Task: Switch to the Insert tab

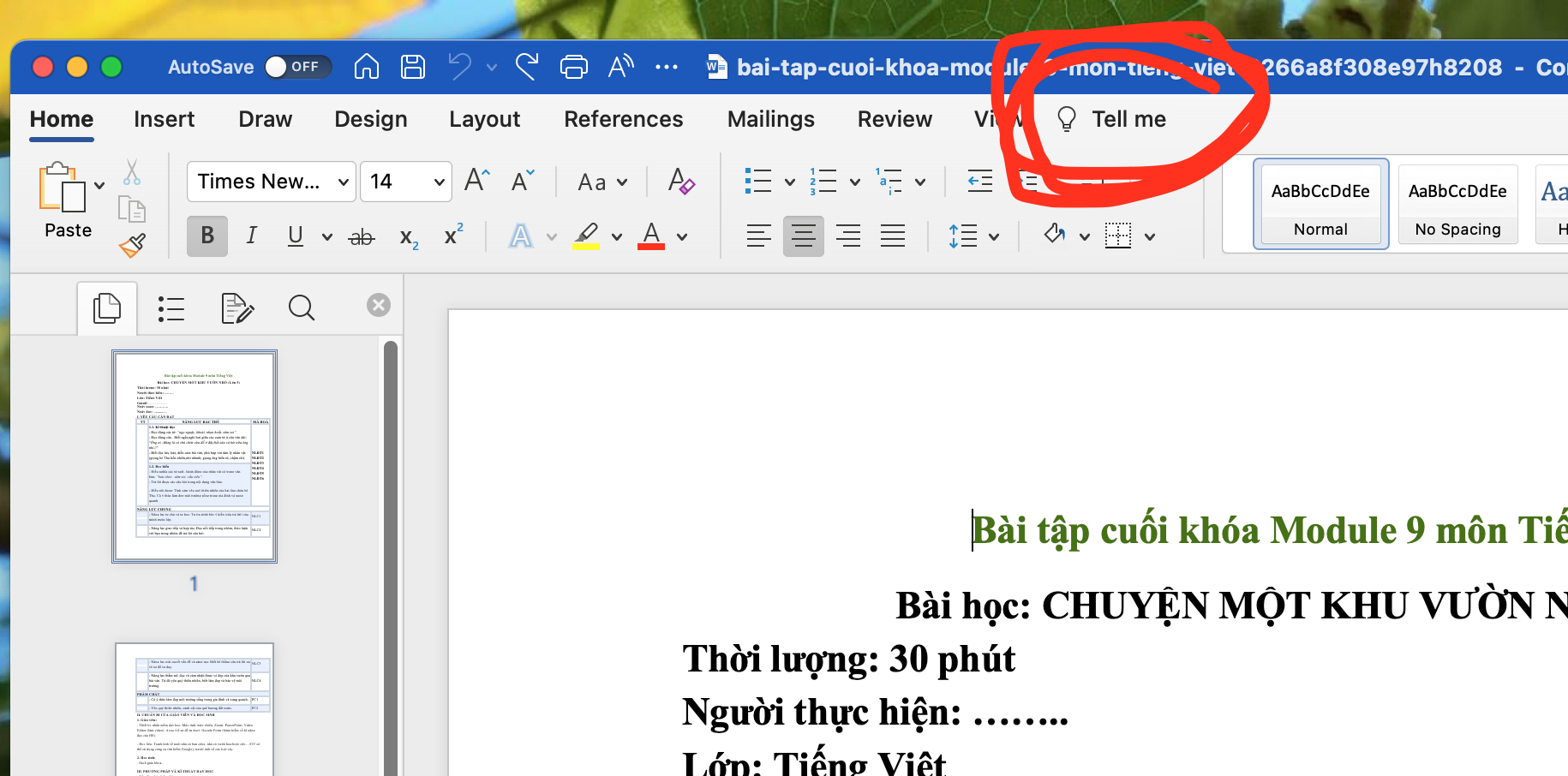Action: [164, 119]
